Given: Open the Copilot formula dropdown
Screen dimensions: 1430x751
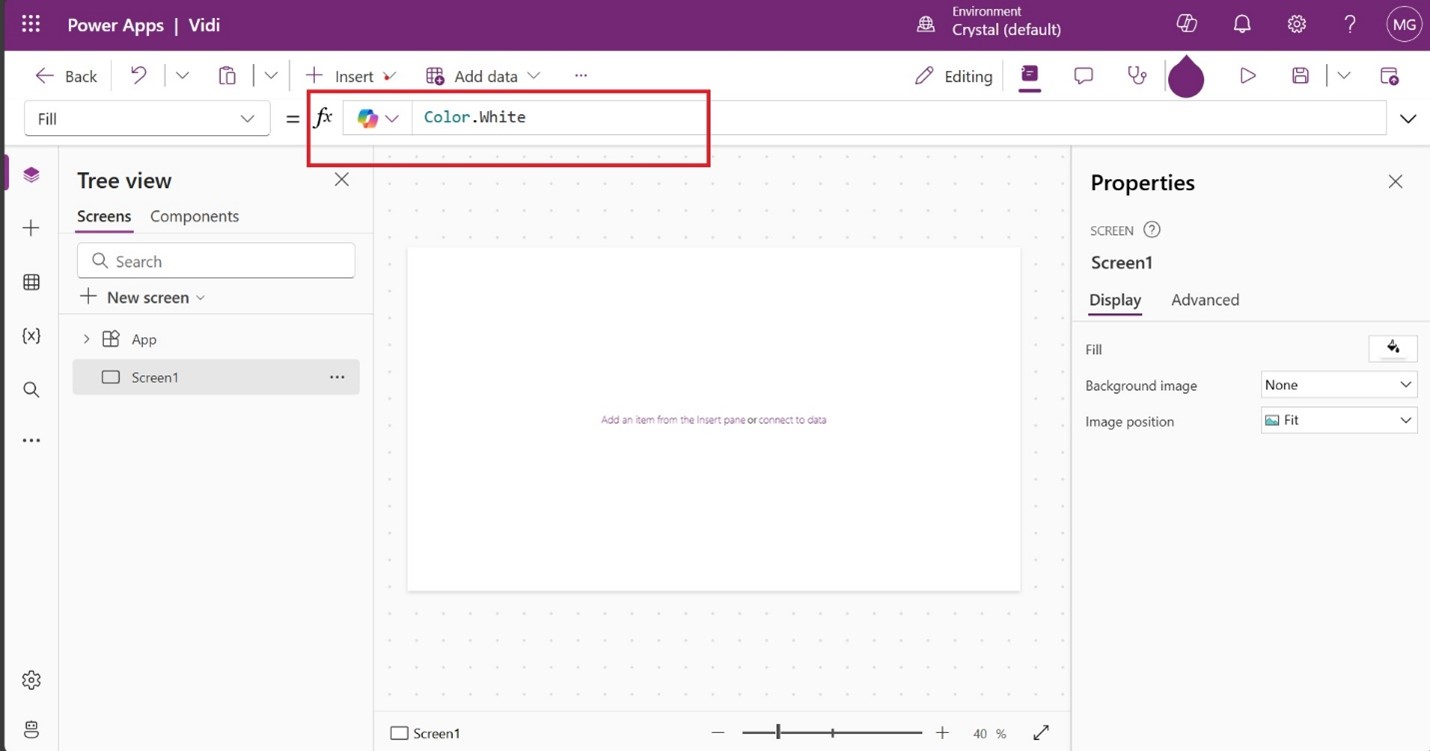Looking at the screenshot, I should click(378, 118).
